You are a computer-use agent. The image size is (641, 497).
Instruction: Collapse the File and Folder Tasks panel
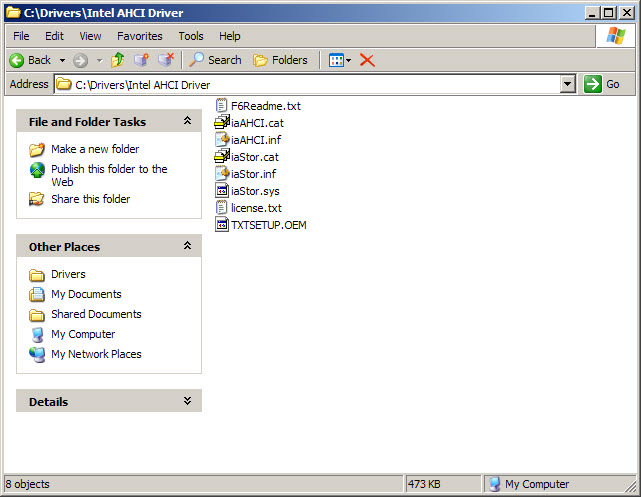click(x=187, y=121)
